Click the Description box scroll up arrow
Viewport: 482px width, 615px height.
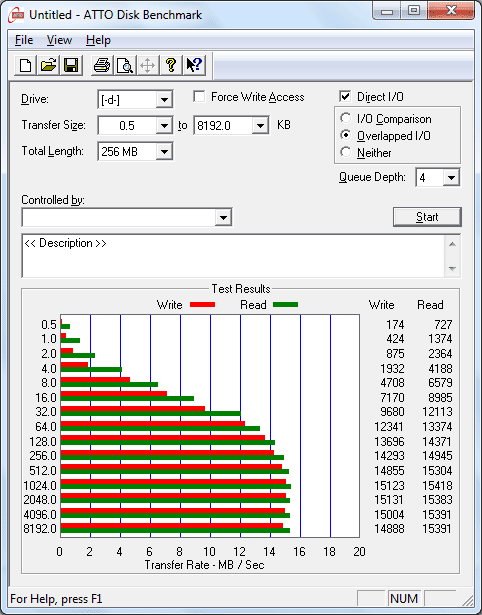point(452,244)
